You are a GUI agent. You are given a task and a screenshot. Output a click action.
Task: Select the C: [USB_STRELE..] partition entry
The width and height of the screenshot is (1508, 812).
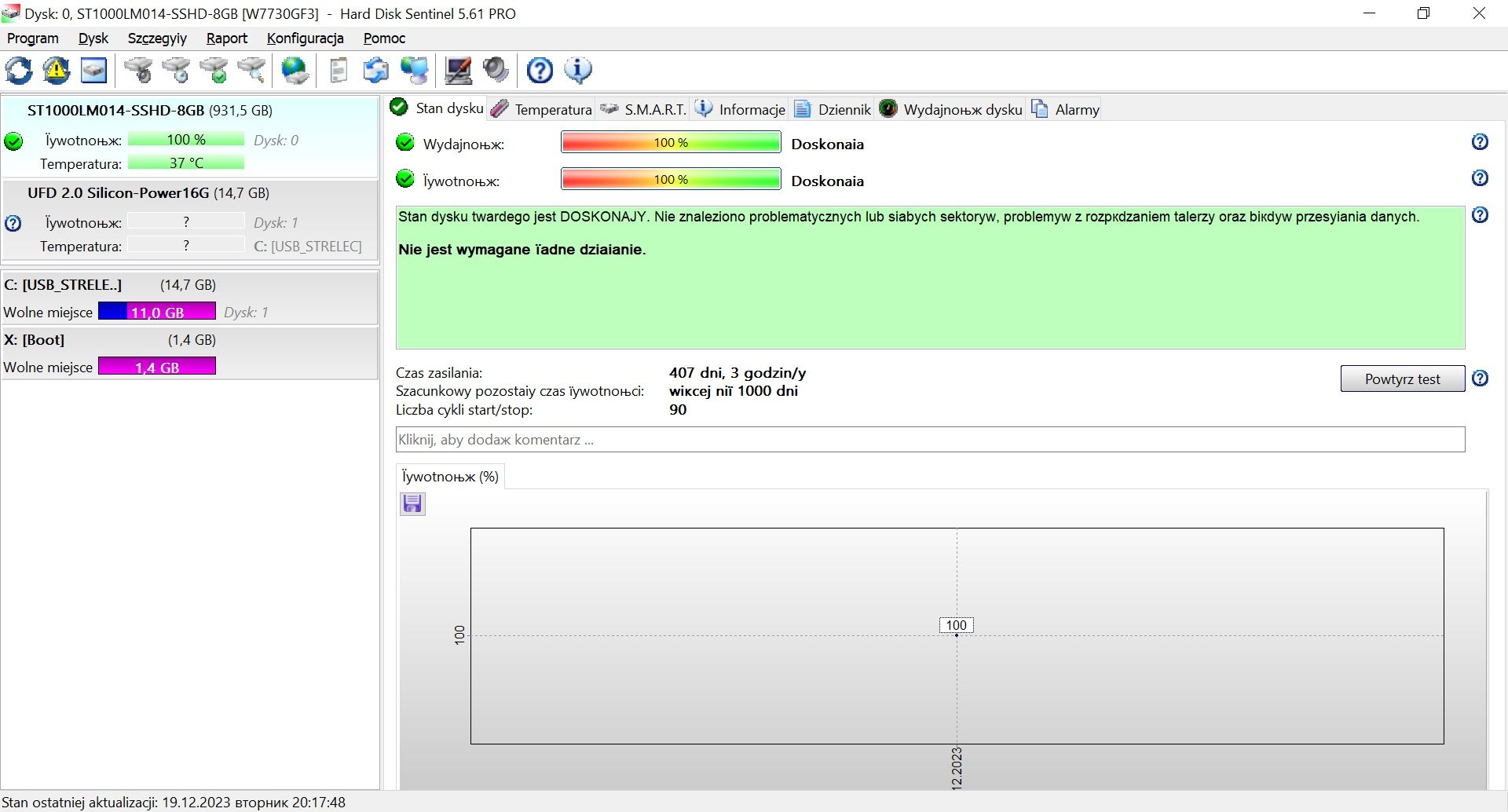click(x=190, y=298)
